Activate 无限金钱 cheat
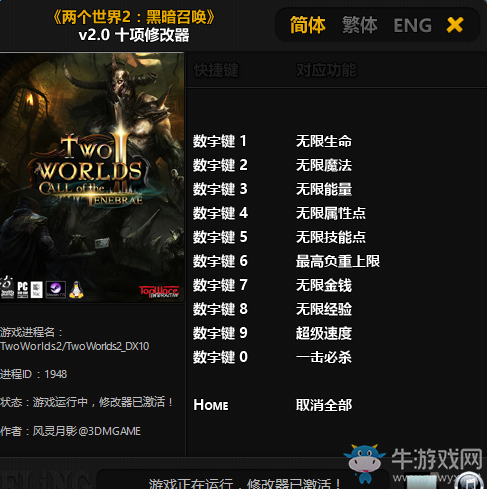Image resolution: width=487 pixels, height=489 pixels. pyautogui.click(x=324, y=285)
